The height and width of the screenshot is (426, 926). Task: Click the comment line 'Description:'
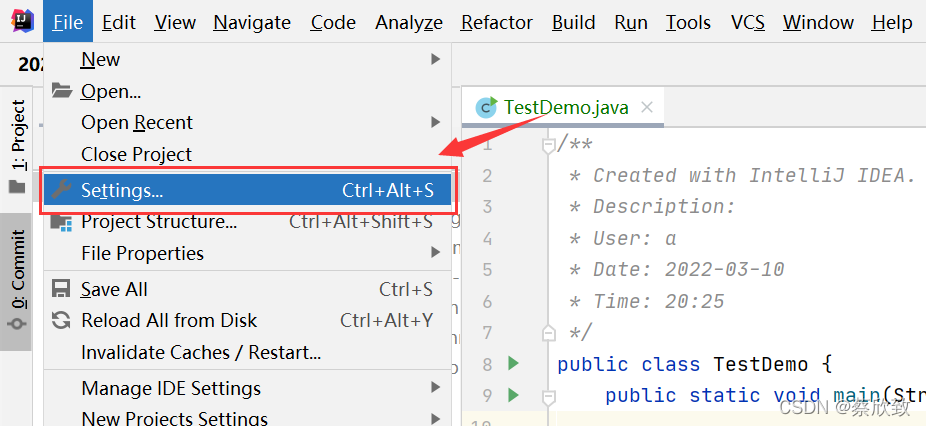(664, 206)
